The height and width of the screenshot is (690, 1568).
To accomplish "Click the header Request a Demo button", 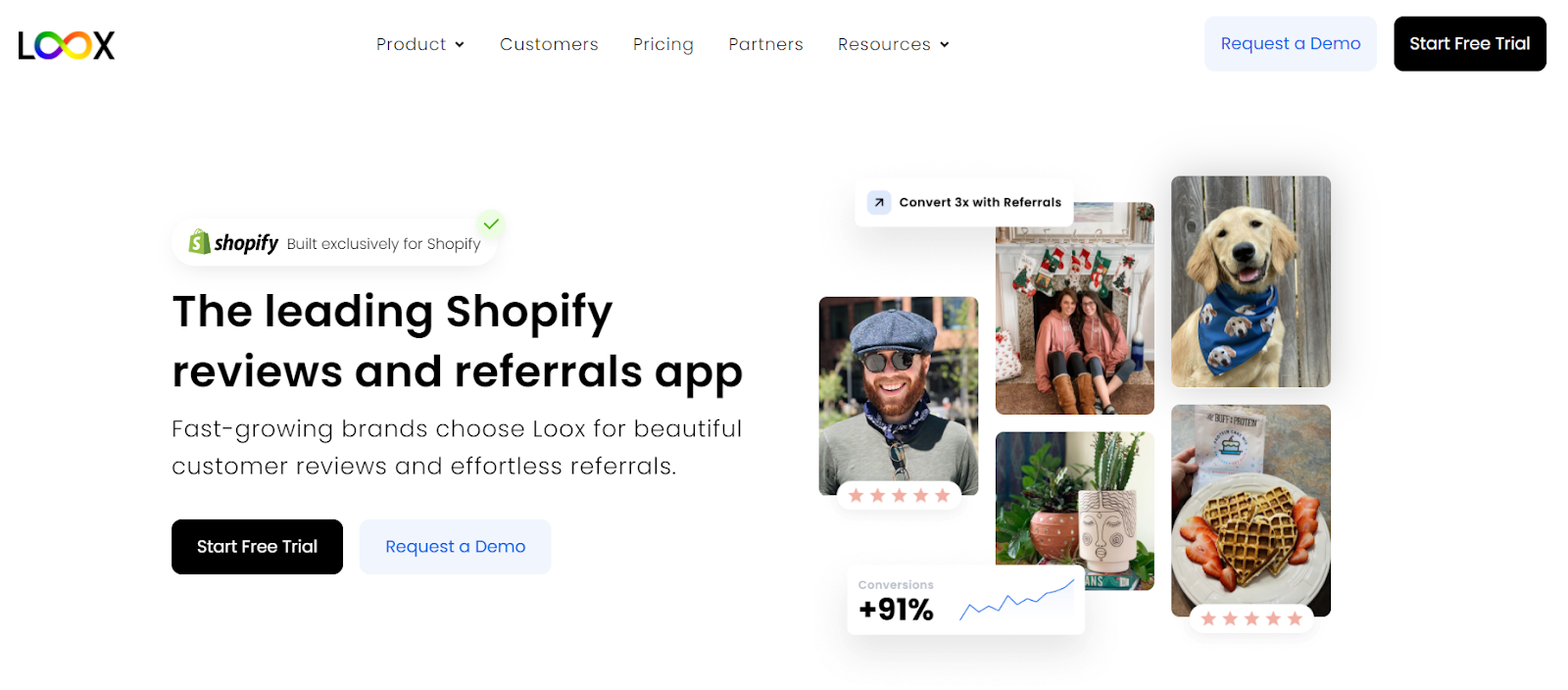I will point(1291,44).
